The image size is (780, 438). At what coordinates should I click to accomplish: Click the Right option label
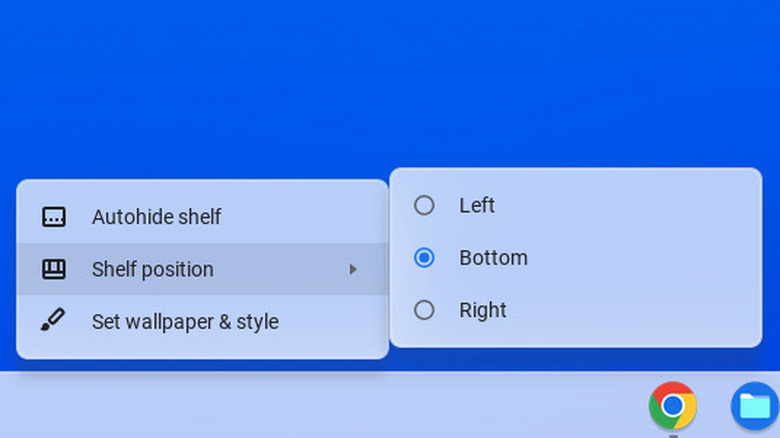click(483, 310)
